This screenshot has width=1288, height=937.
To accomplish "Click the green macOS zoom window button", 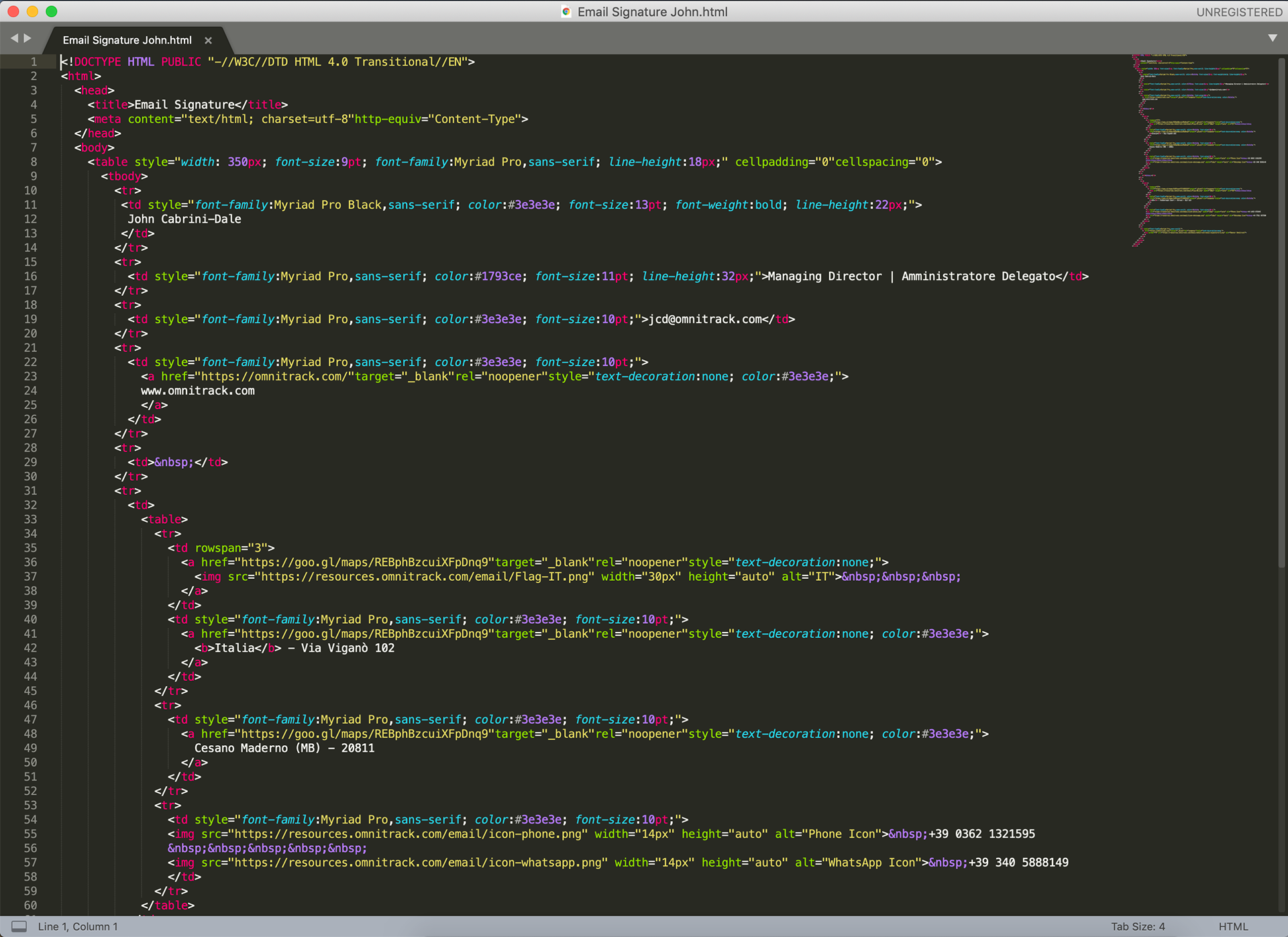I will point(52,11).
